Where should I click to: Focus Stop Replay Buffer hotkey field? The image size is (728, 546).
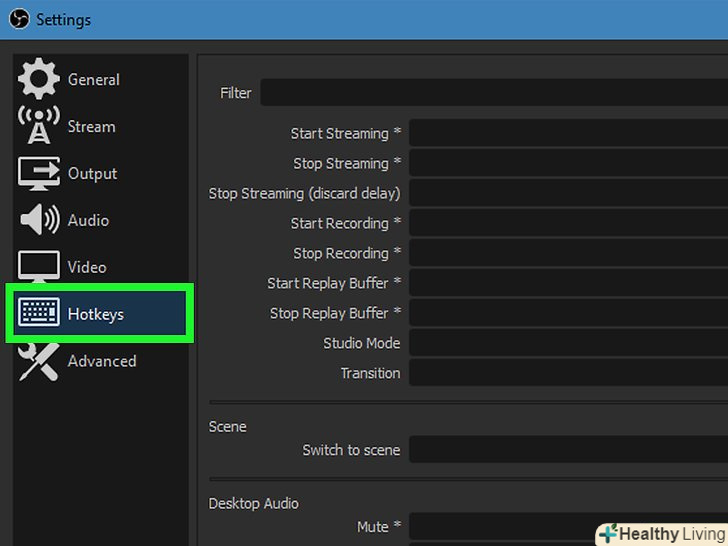point(568,313)
